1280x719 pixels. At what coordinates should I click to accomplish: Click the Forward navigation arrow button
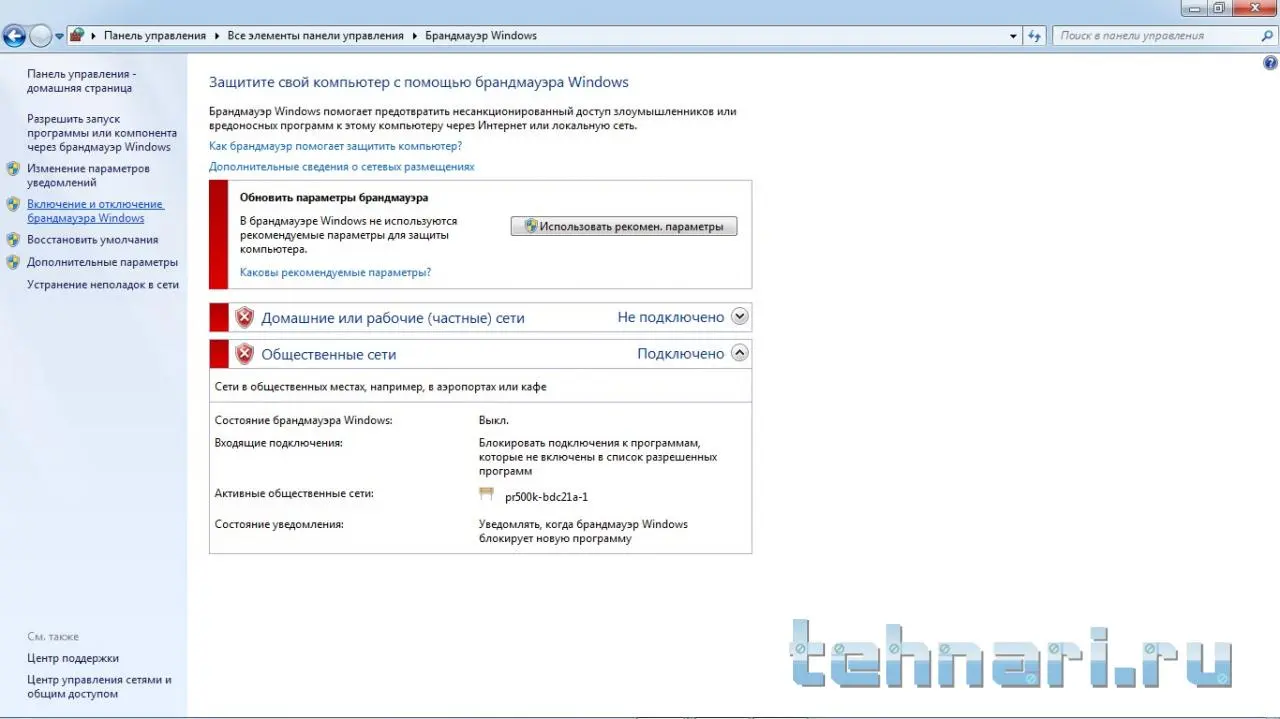(x=40, y=37)
